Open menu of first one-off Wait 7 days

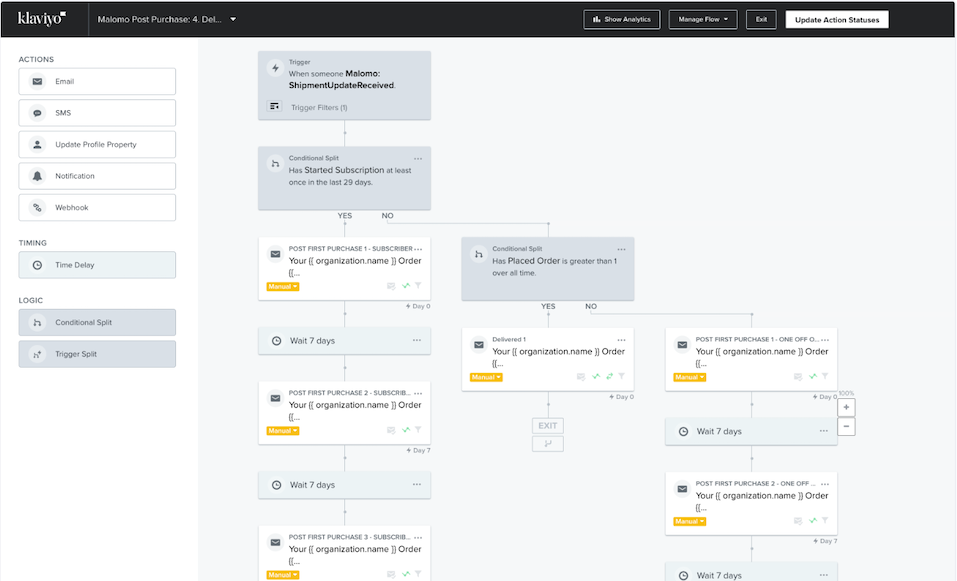(x=824, y=431)
